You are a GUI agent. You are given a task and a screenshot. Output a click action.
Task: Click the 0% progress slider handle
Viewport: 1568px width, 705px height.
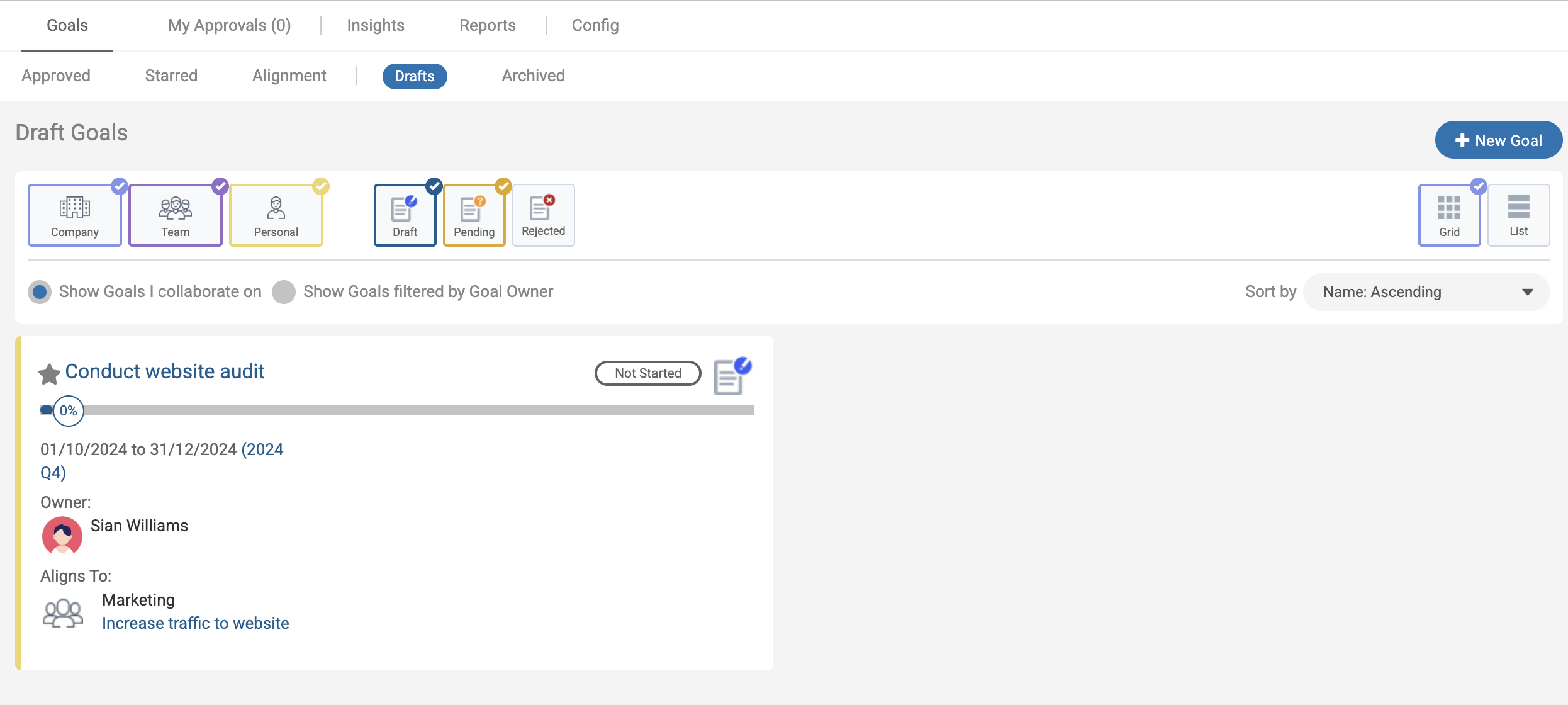68,411
